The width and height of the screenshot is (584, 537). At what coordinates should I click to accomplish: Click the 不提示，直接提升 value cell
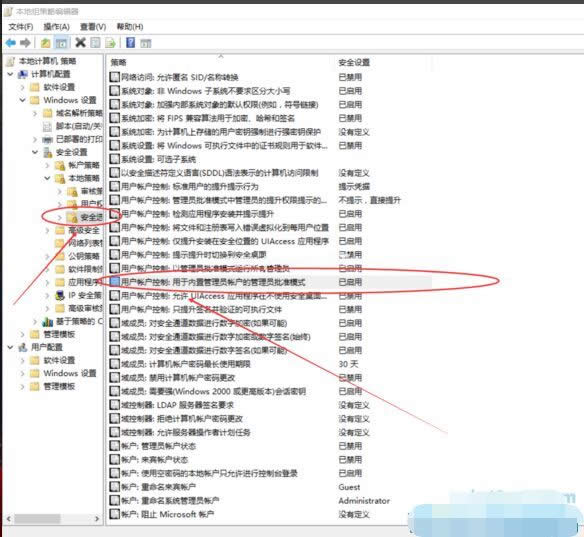point(369,200)
